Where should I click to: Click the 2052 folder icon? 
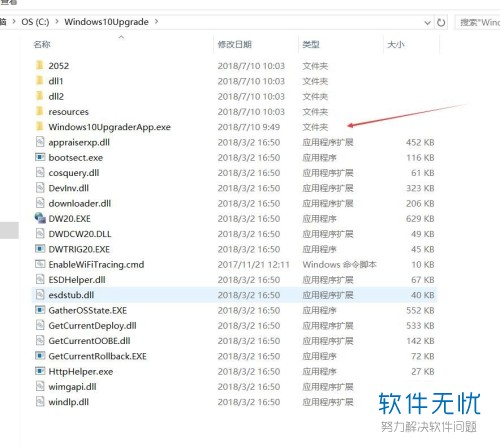coord(40,65)
